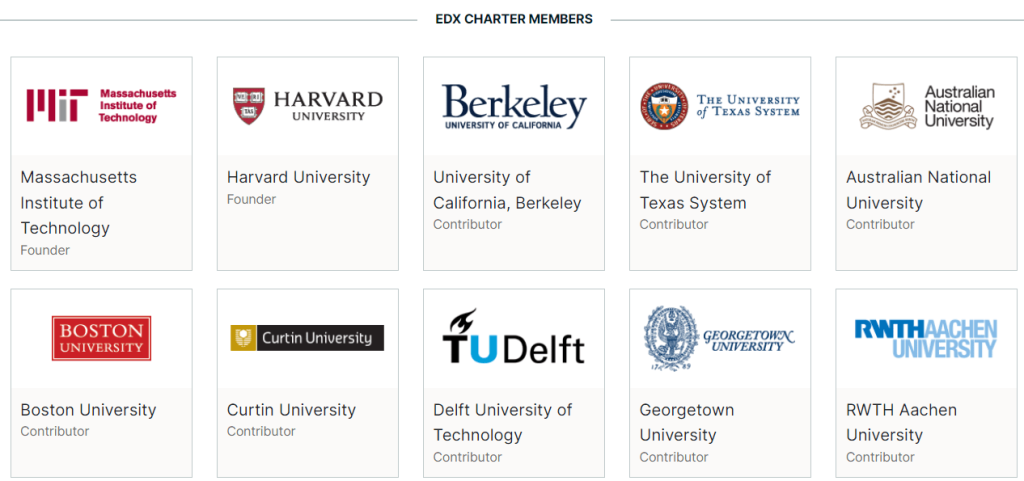
Task: Open the Boston University title link
Action: (88, 410)
